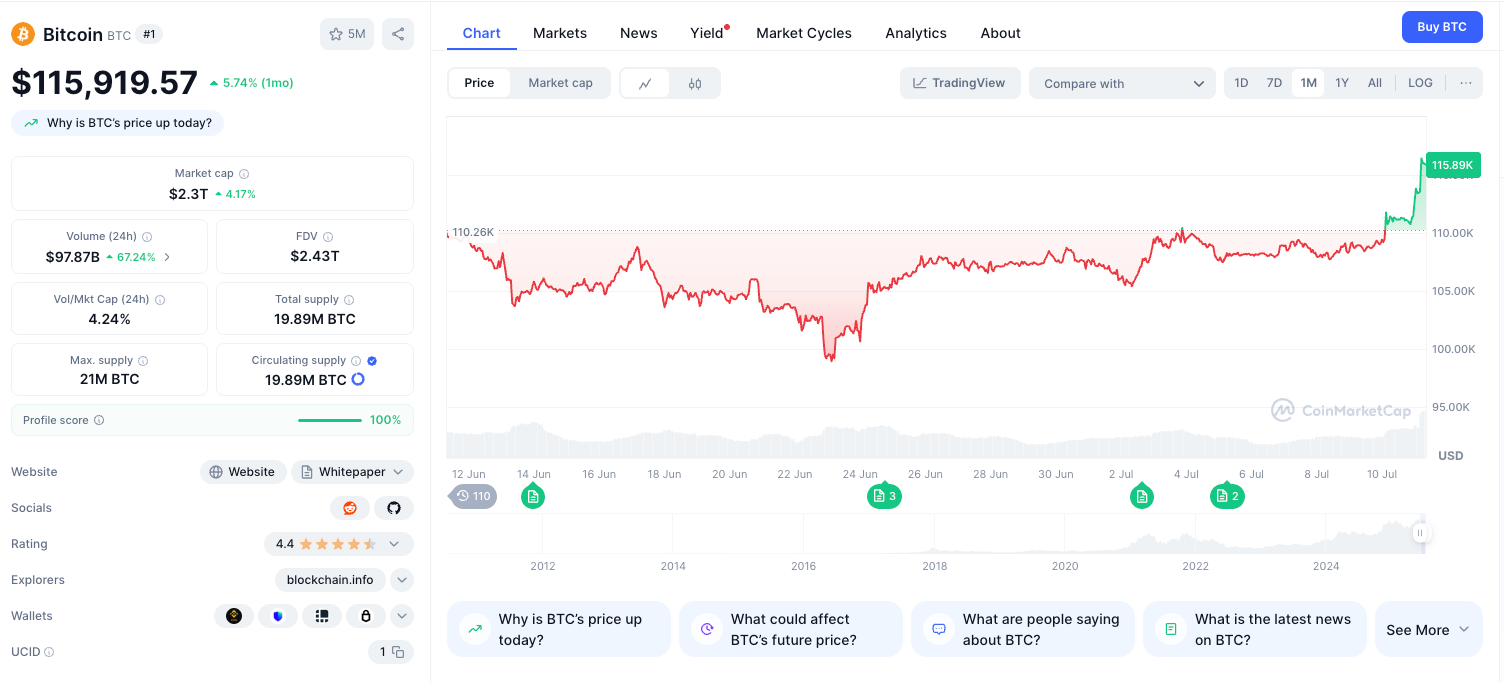Open the Binance Wallet icon
Image resolution: width=1504 pixels, height=683 pixels.
pos(234,615)
